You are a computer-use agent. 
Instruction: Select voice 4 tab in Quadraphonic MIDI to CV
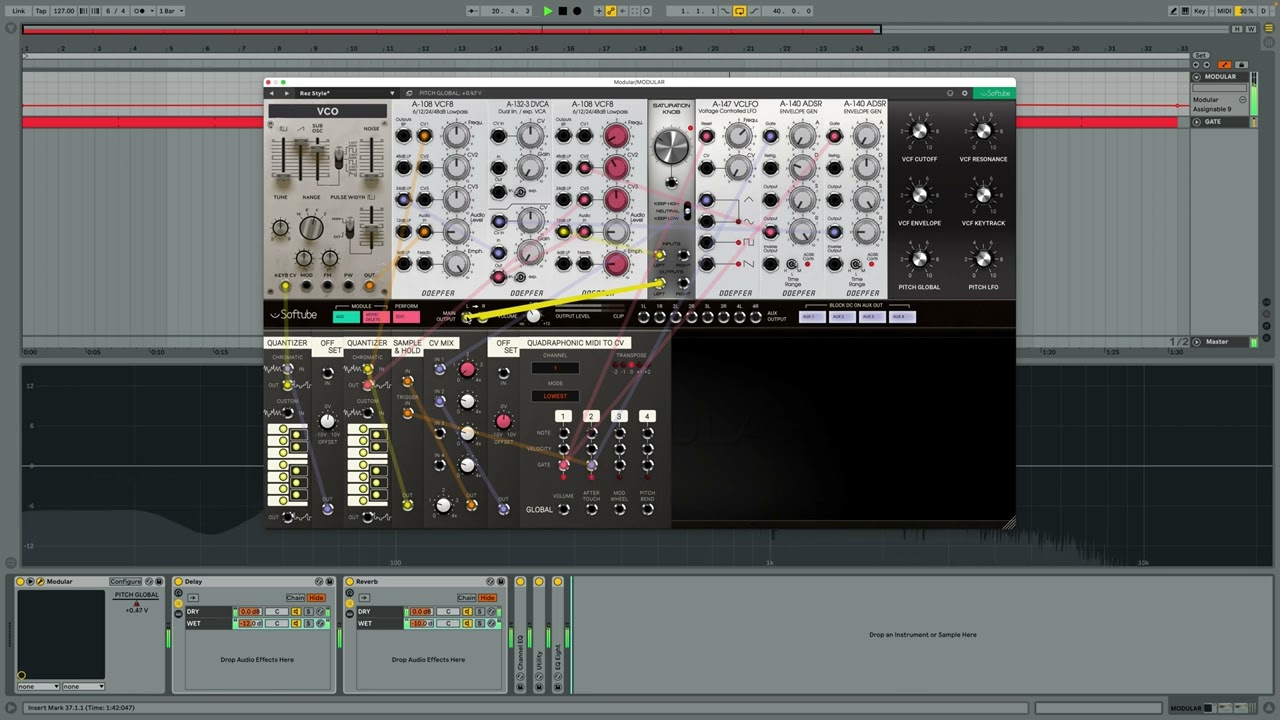[x=647, y=416]
